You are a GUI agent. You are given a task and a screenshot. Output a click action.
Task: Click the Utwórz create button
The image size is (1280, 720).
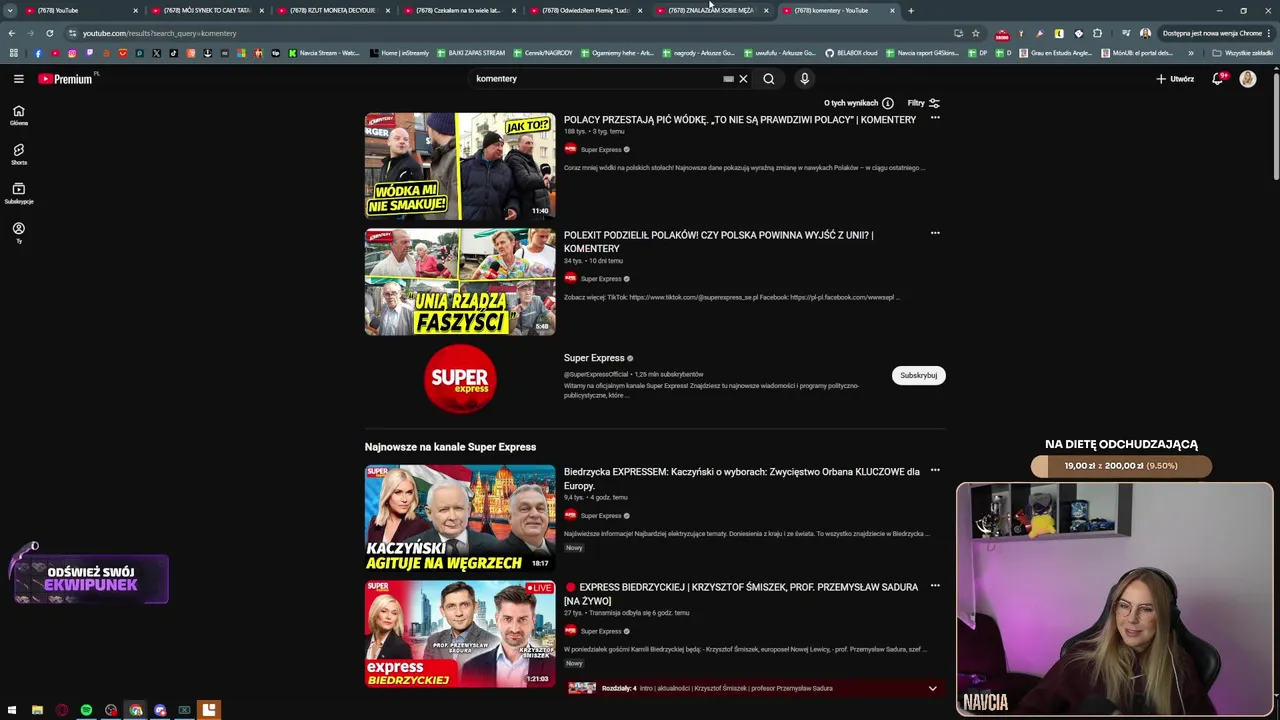pos(1175,79)
